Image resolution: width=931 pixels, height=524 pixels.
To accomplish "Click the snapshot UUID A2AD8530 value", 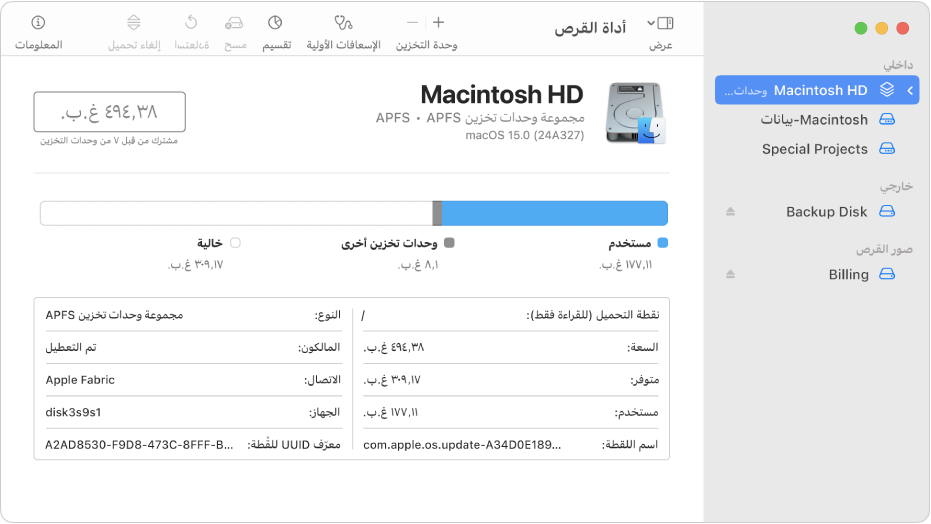I will point(140,444).
